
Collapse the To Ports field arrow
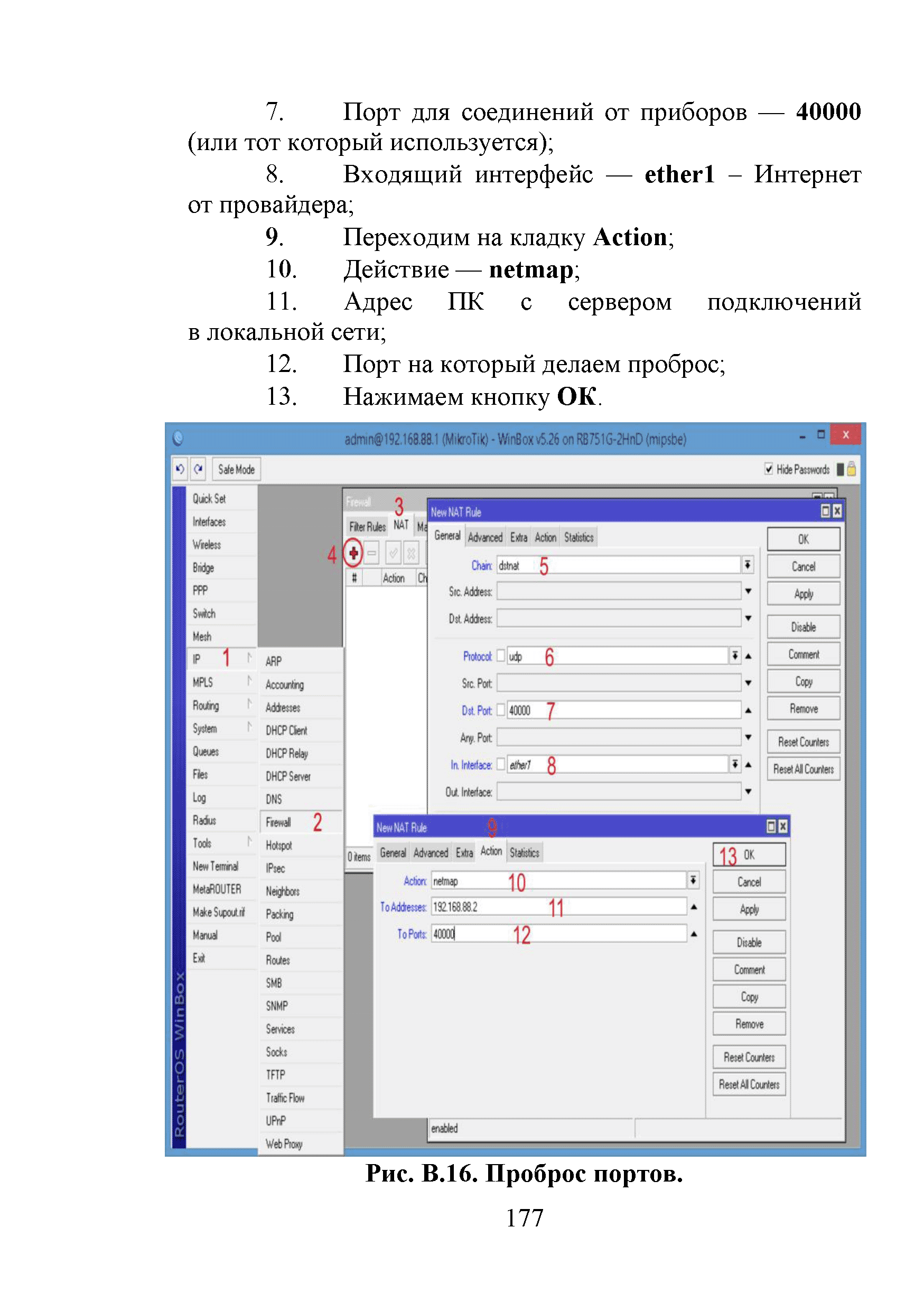(x=694, y=934)
